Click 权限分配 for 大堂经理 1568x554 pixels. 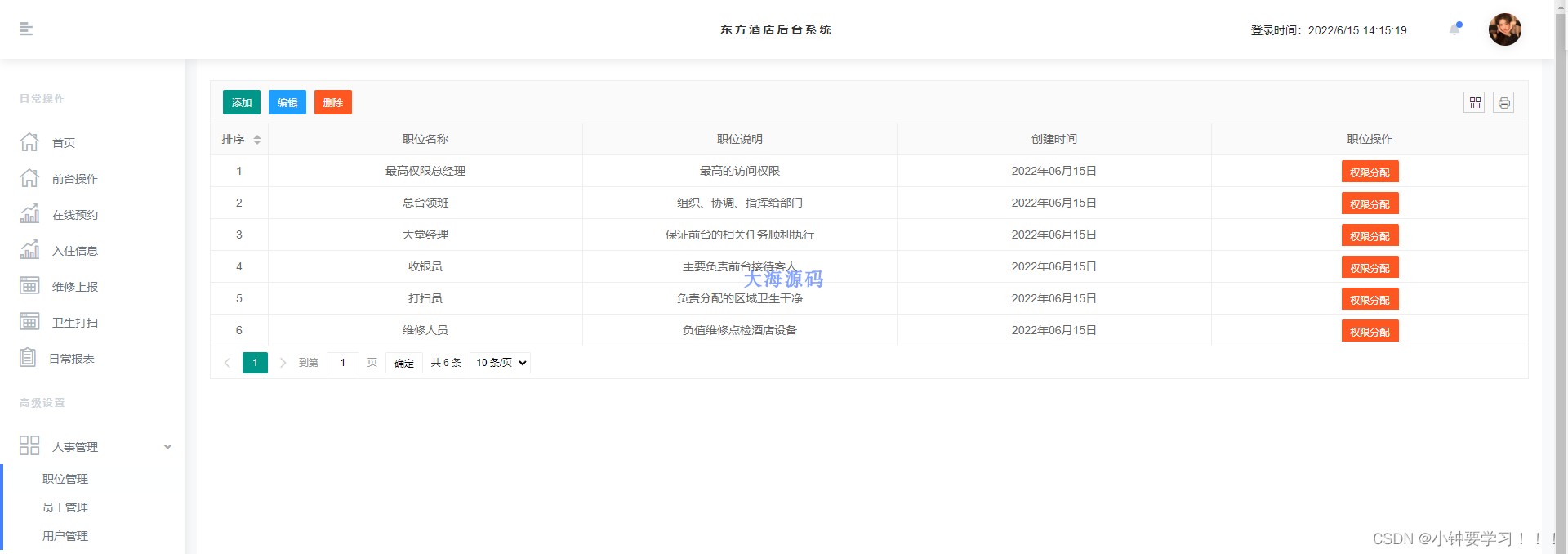point(1370,235)
